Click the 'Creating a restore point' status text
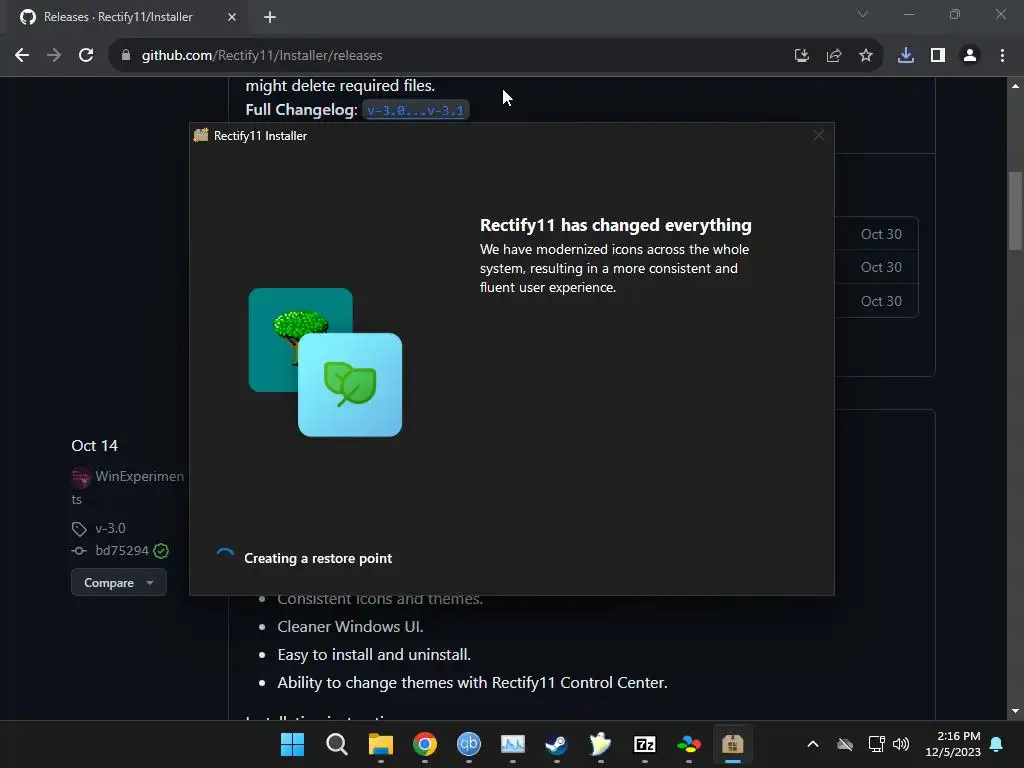The width and height of the screenshot is (1024, 768). pos(318,558)
